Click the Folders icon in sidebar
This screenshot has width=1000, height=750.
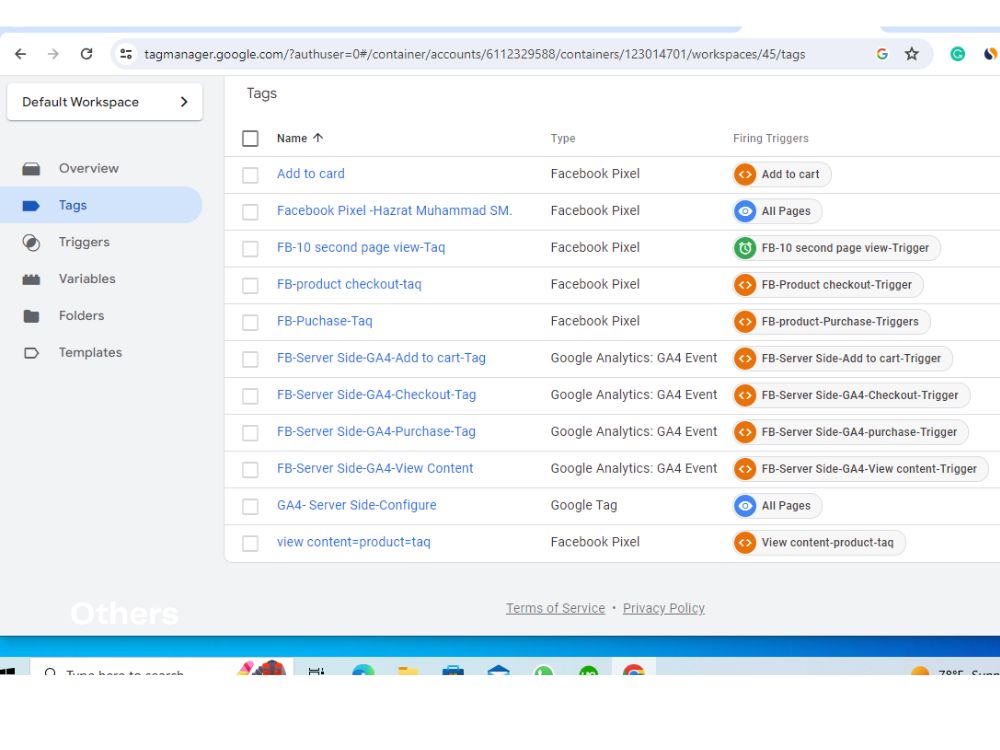[x=31, y=316]
